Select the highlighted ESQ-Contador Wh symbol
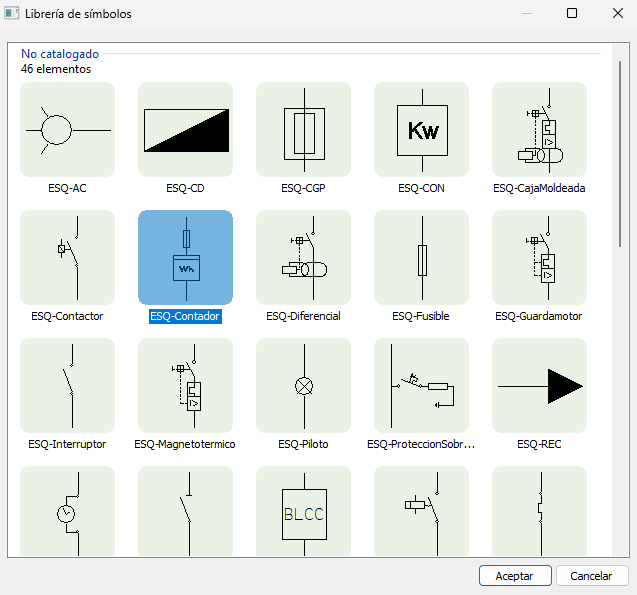The width and height of the screenshot is (637, 595). (x=186, y=257)
